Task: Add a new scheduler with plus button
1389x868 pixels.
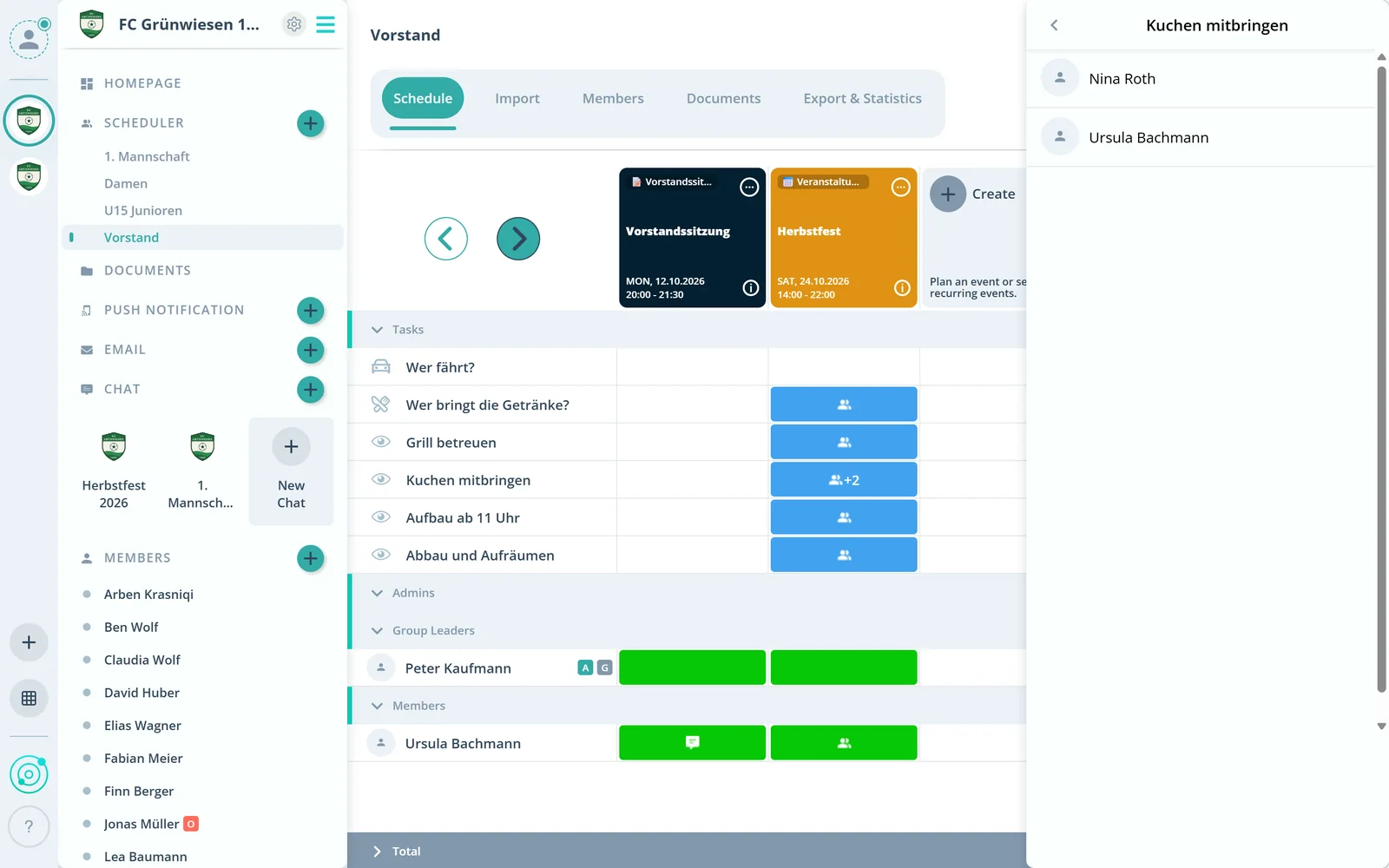Action: (x=311, y=123)
